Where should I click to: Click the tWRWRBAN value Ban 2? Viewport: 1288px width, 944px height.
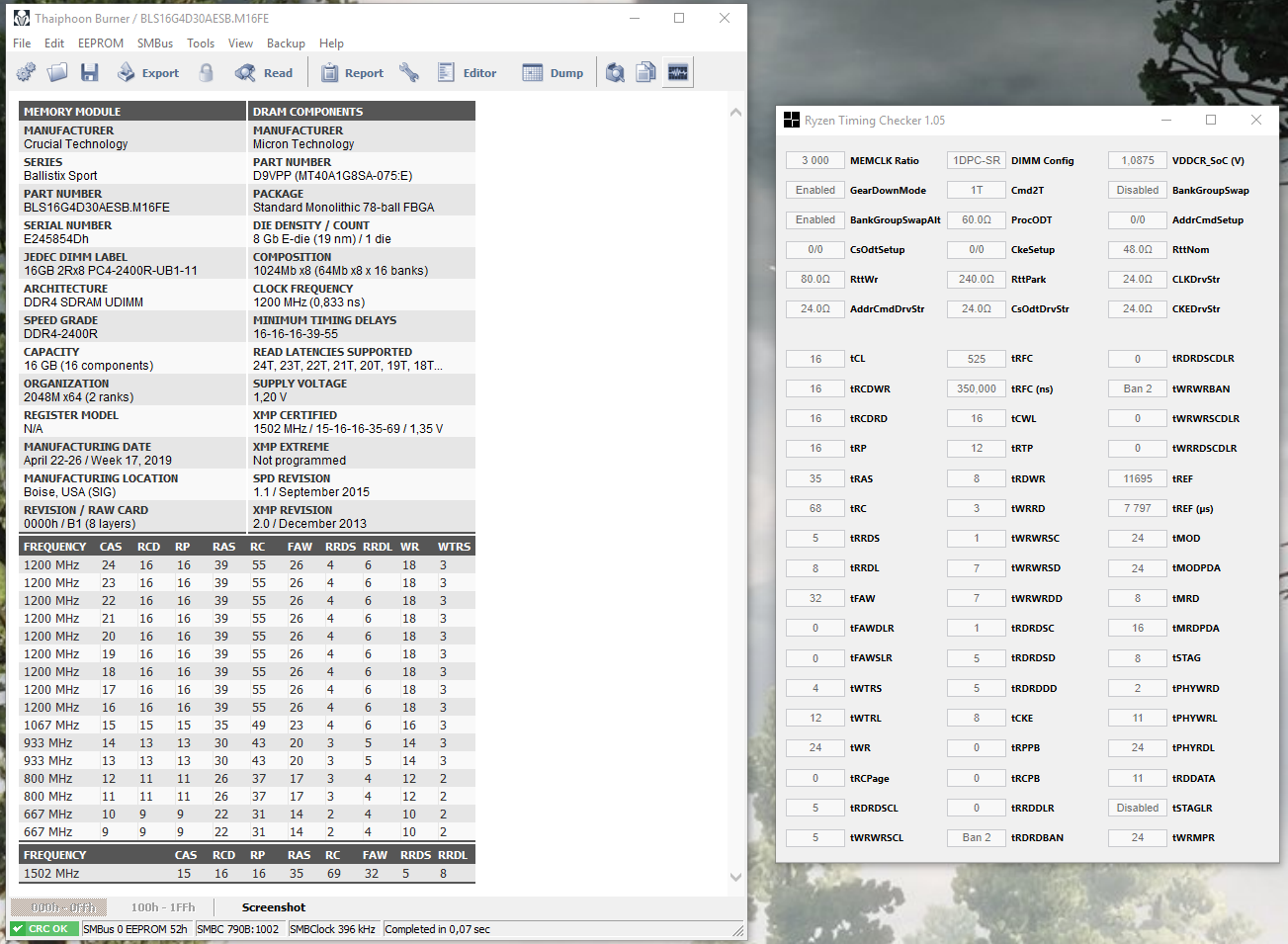tap(1138, 388)
